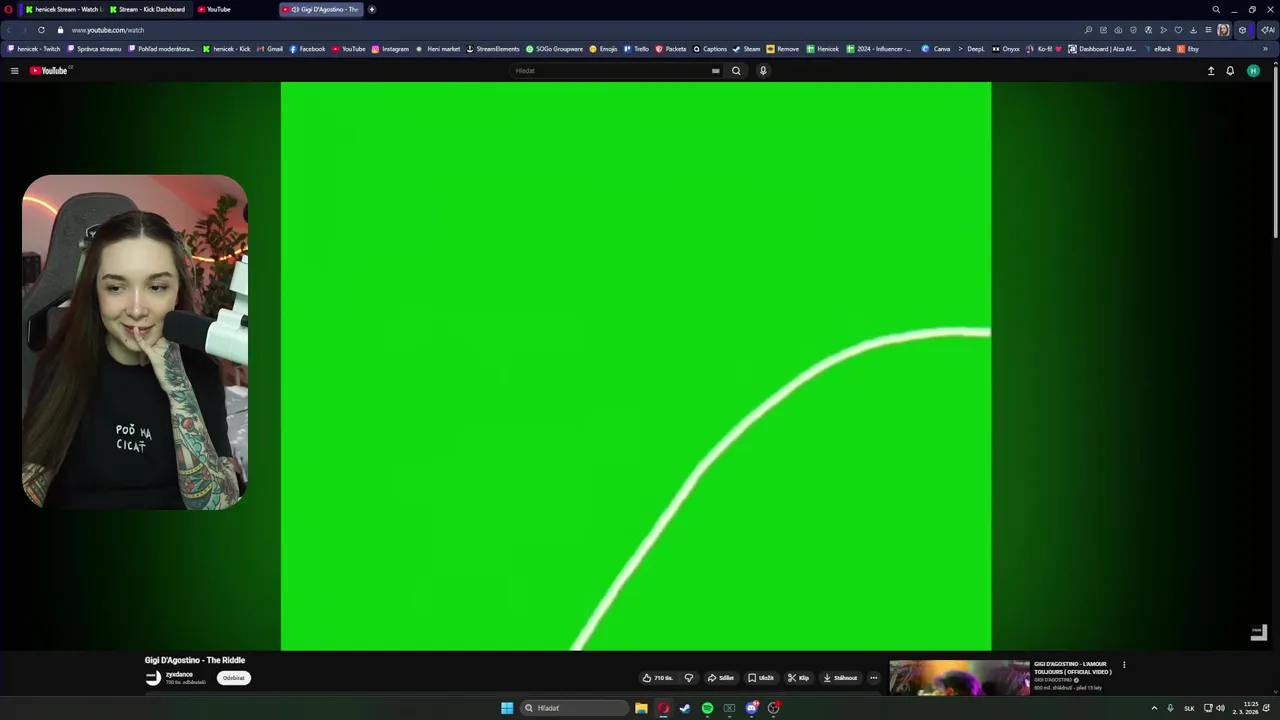Save video with Uložit button
This screenshot has width=1280, height=720.
(761, 678)
